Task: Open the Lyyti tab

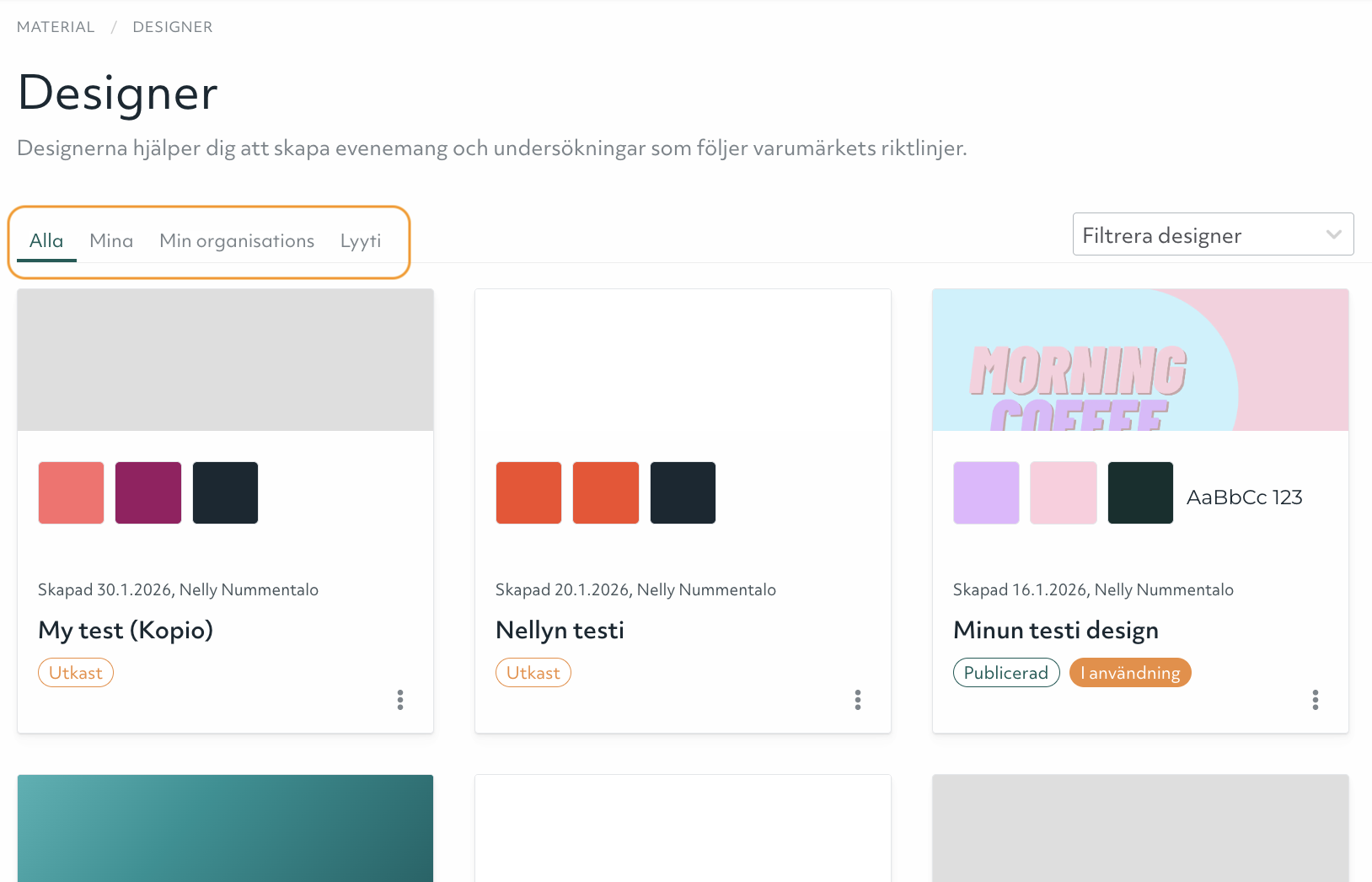Action: tap(361, 241)
